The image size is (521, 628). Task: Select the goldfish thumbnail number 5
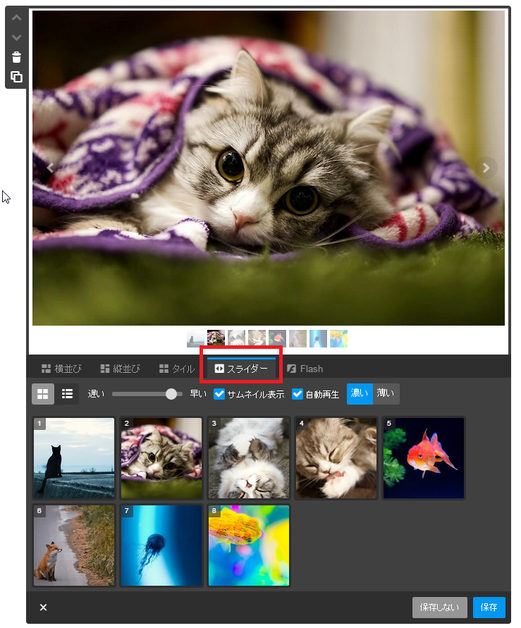[x=424, y=458]
